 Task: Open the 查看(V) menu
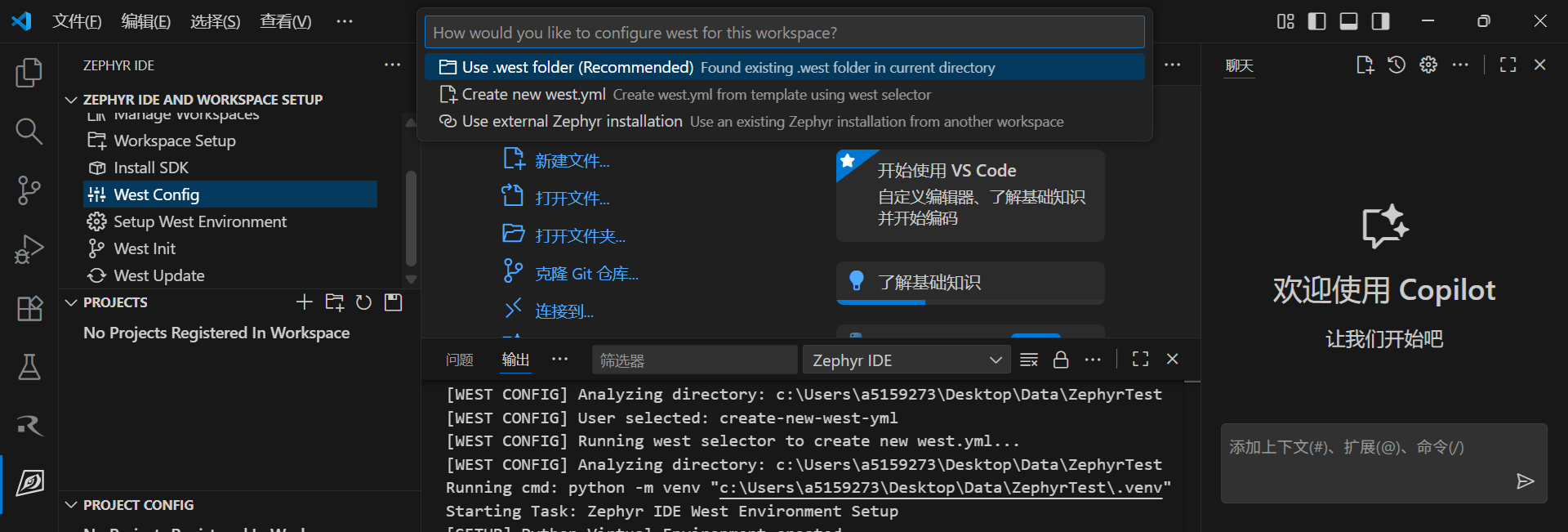coord(286,21)
